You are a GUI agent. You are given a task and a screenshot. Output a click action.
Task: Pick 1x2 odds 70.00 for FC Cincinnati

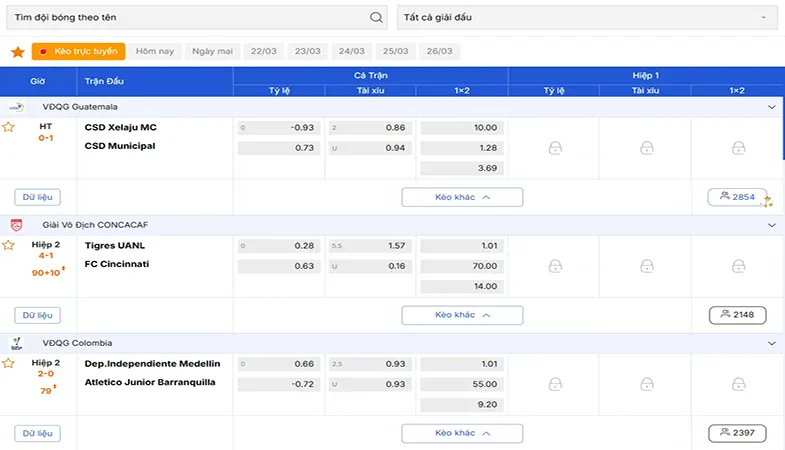pos(462,266)
